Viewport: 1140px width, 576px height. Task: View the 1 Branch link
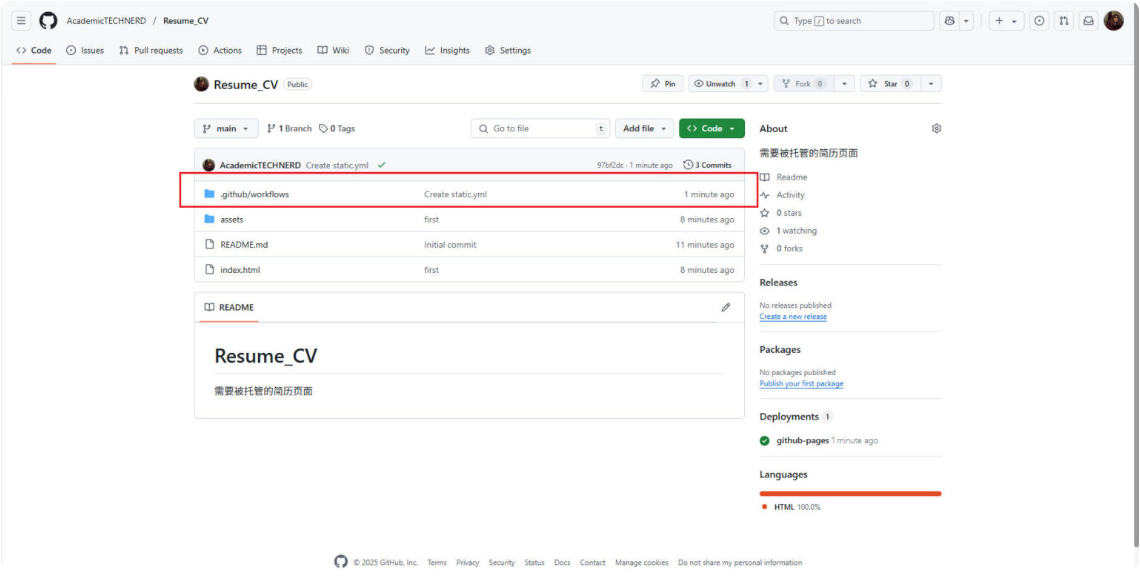289,129
